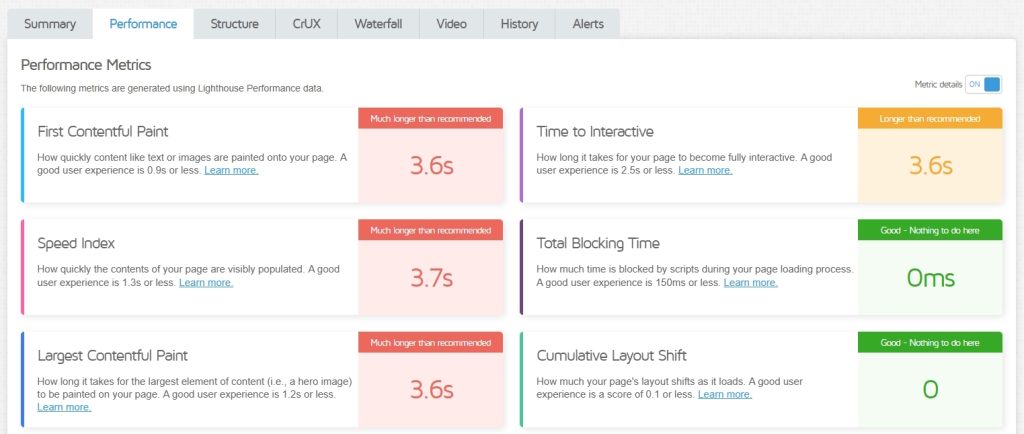Toggle the Metric details ON switch

click(x=983, y=85)
